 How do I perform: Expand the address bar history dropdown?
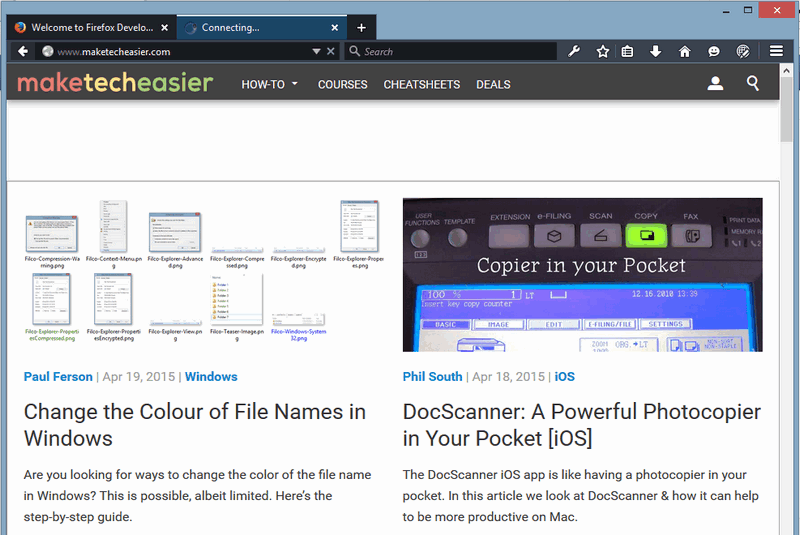point(316,51)
